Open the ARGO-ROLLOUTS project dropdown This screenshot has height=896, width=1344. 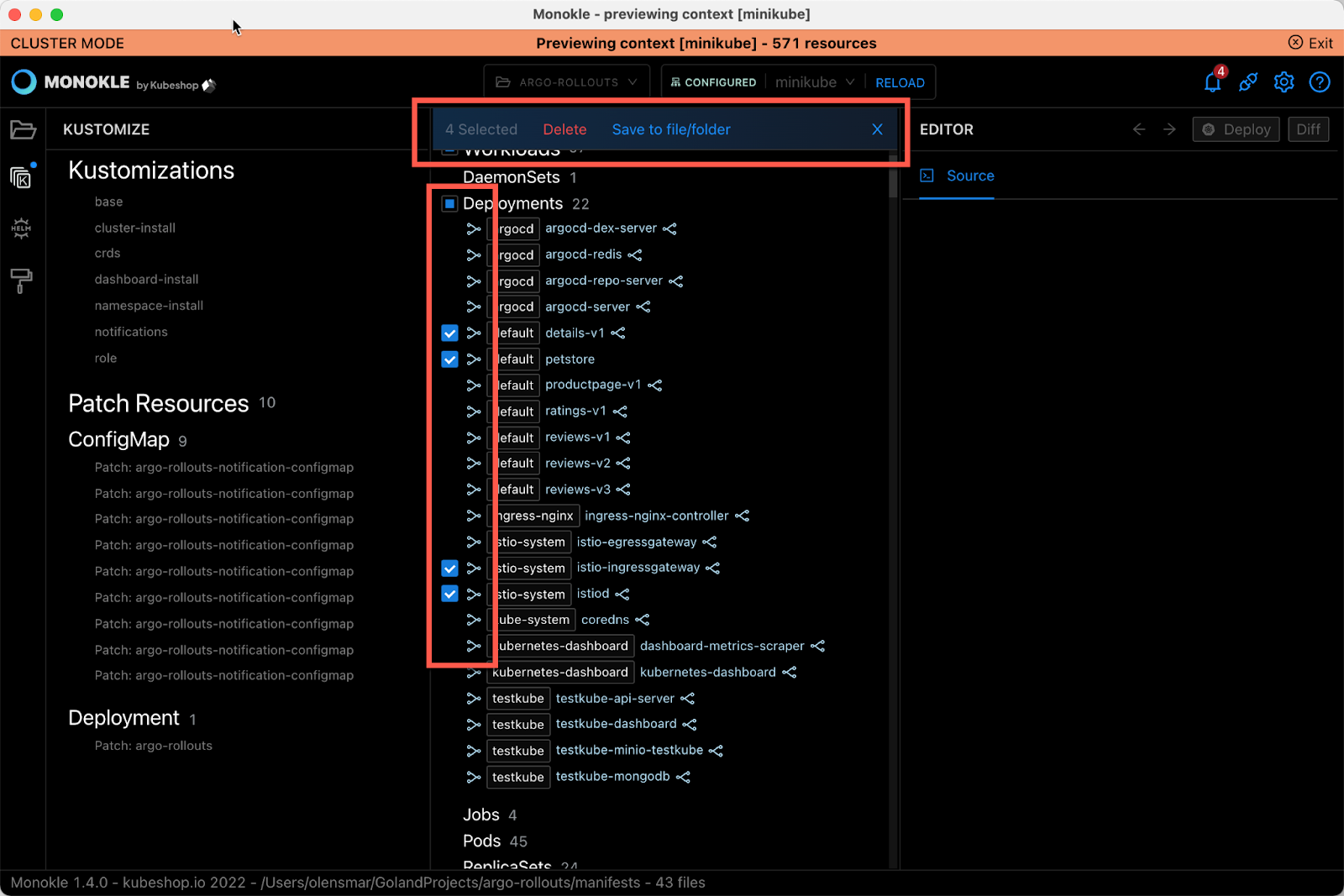point(566,82)
